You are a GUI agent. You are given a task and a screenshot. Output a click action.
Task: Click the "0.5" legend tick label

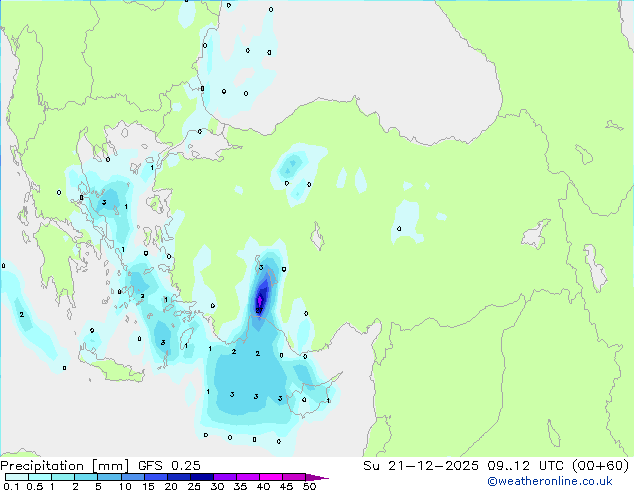pyautogui.click(x=34, y=486)
